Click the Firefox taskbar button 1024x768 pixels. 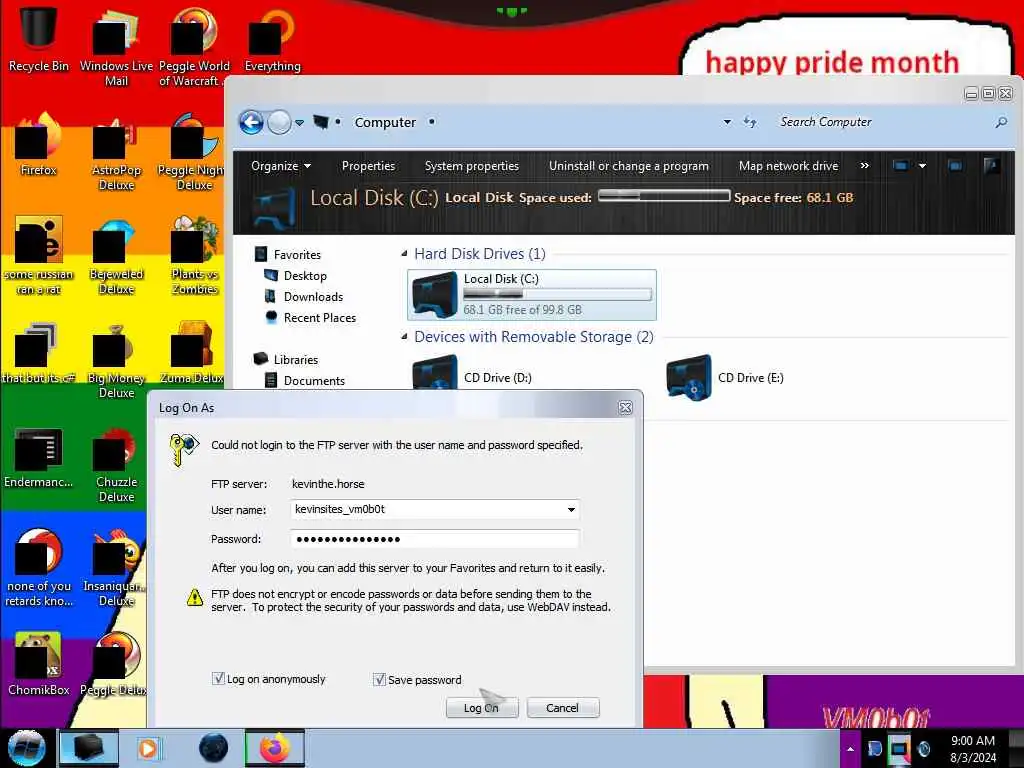(x=274, y=748)
